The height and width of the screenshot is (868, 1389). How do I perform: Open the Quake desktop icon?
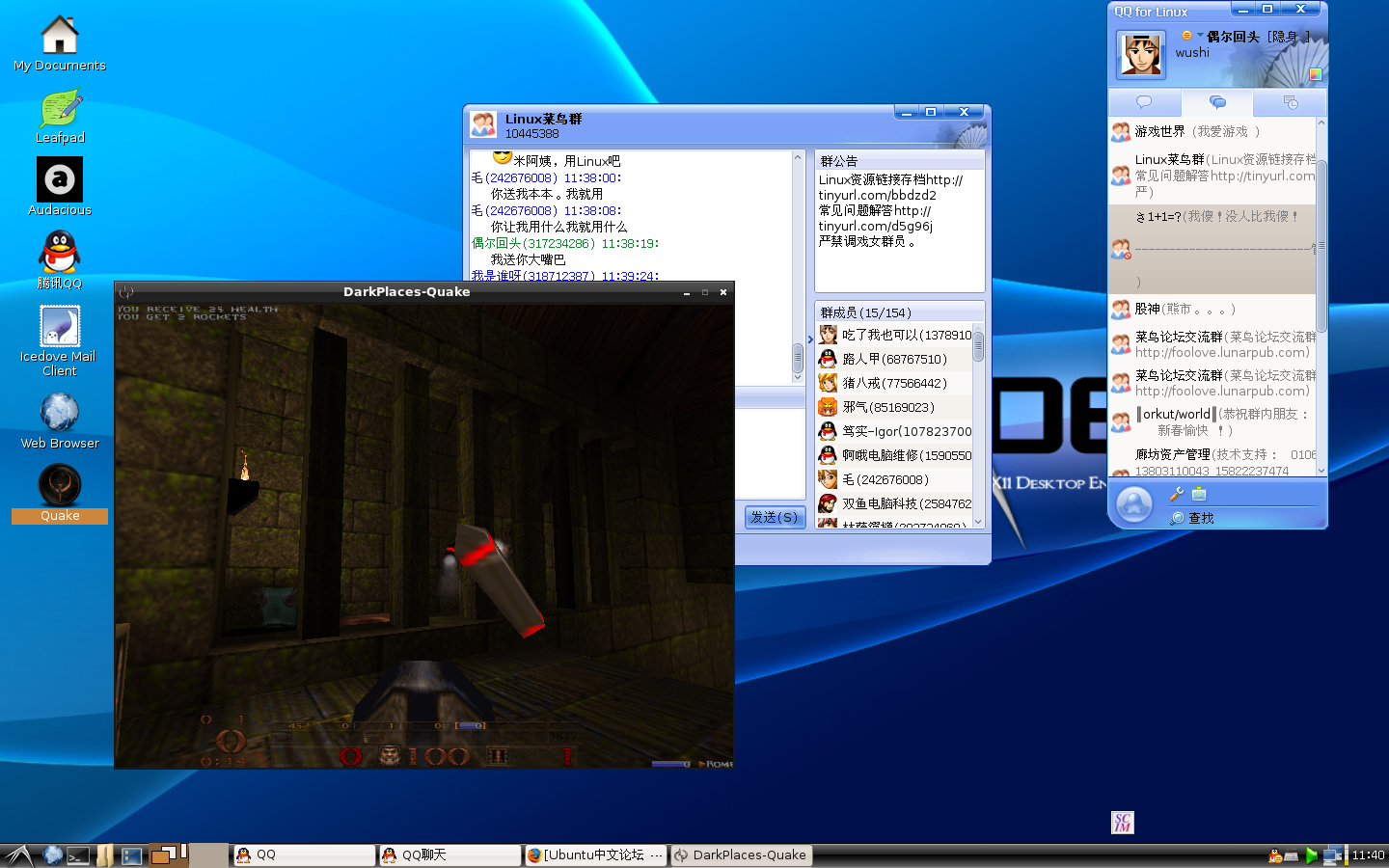coord(60,494)
